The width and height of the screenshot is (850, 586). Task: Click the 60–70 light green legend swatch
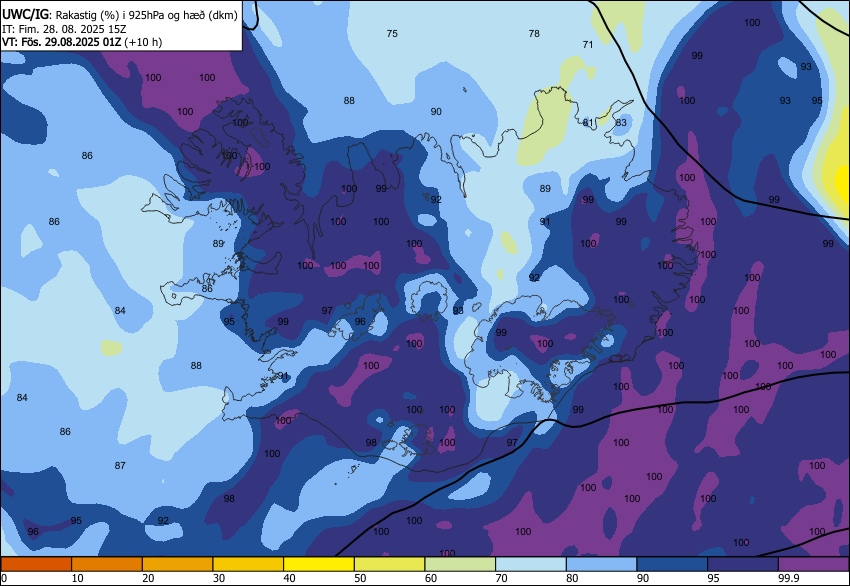click(460, 564)
